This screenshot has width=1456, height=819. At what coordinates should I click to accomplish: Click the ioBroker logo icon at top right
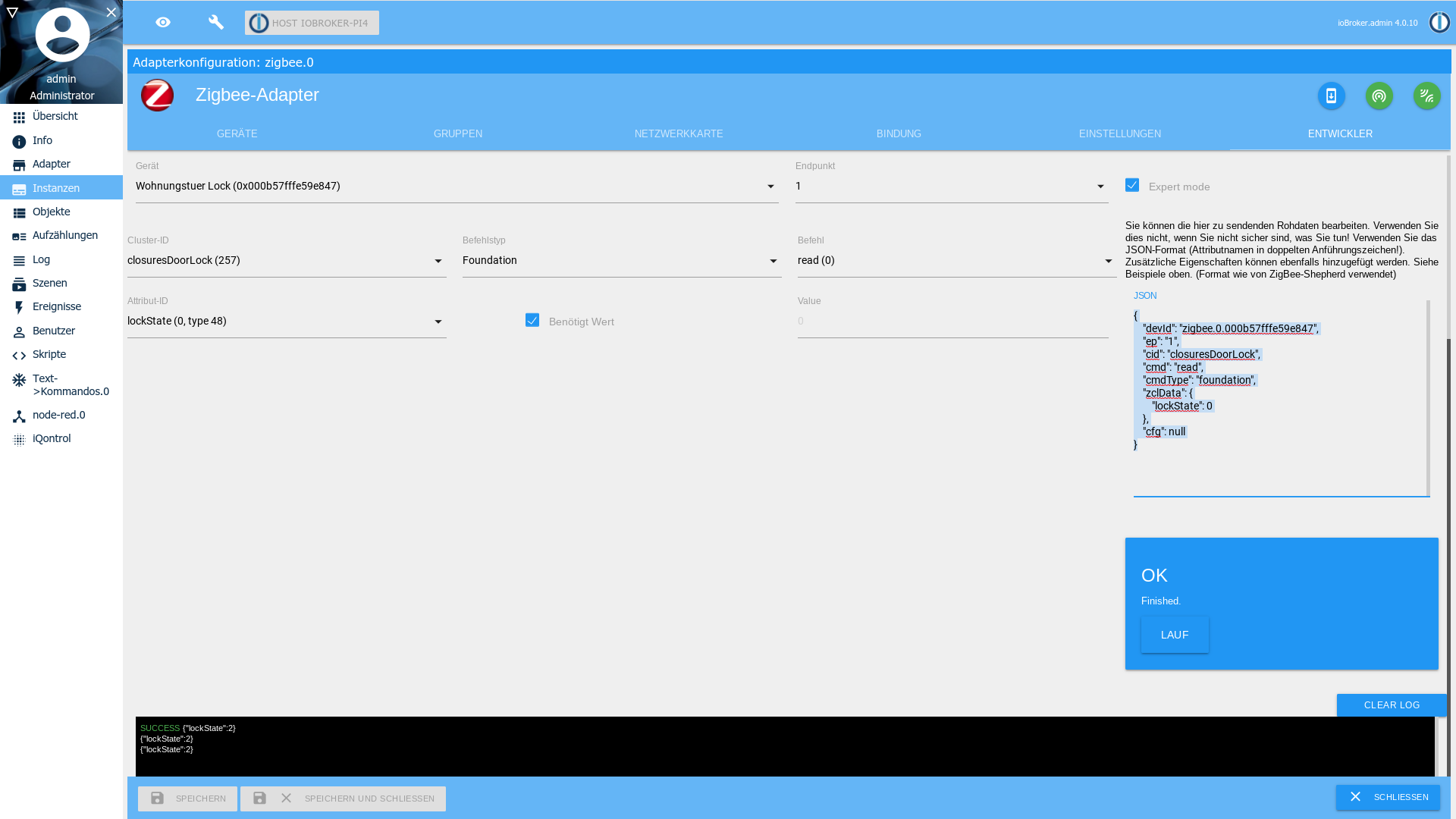point(1439,23)
